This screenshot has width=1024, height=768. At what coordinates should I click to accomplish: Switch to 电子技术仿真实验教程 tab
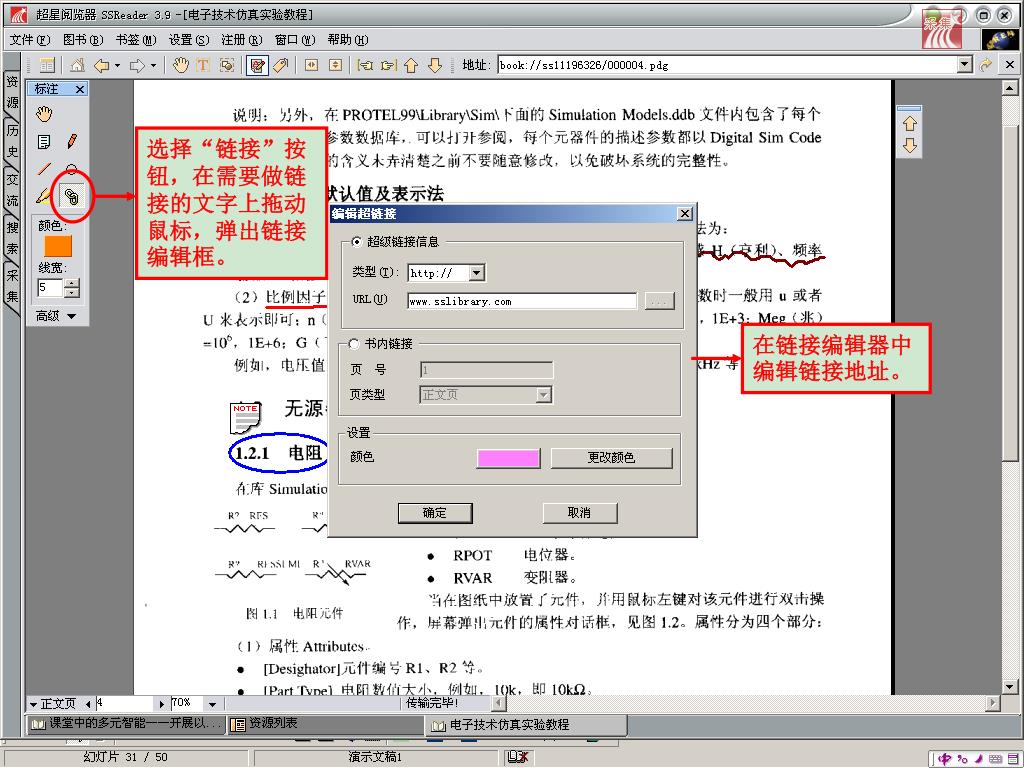[x=526, y=725]
